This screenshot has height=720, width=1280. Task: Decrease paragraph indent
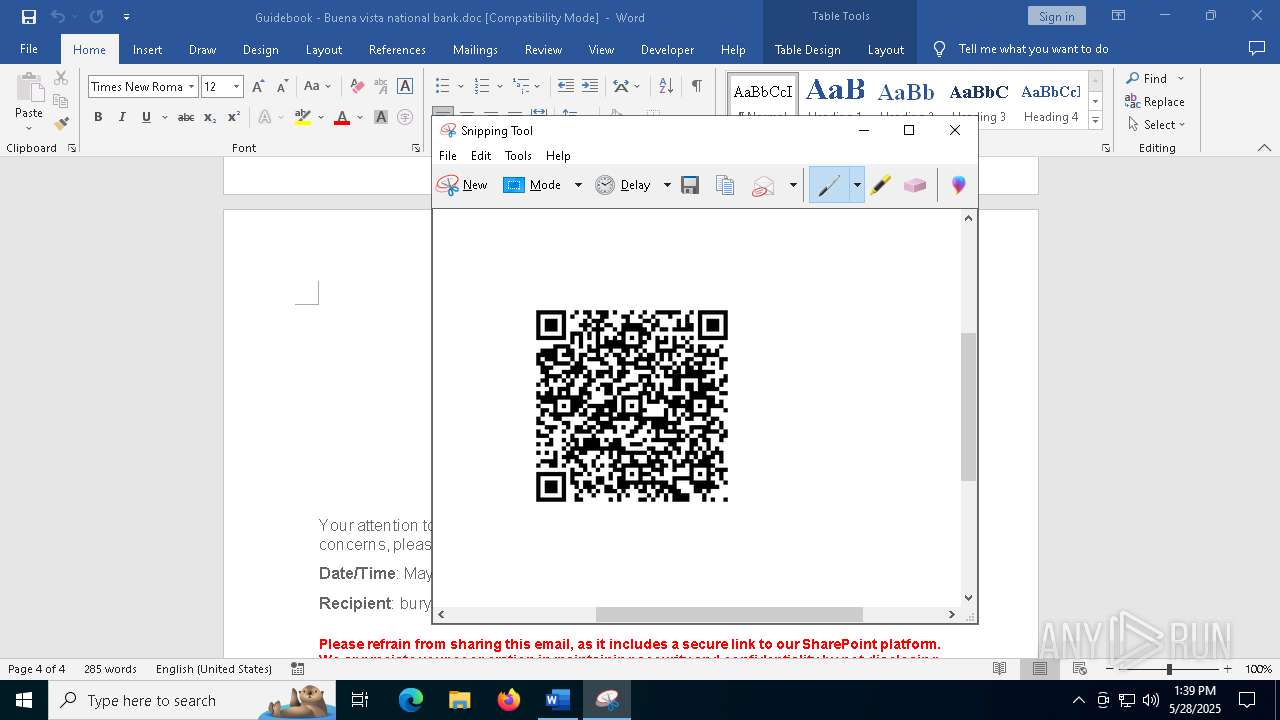[x=566, y=86]
